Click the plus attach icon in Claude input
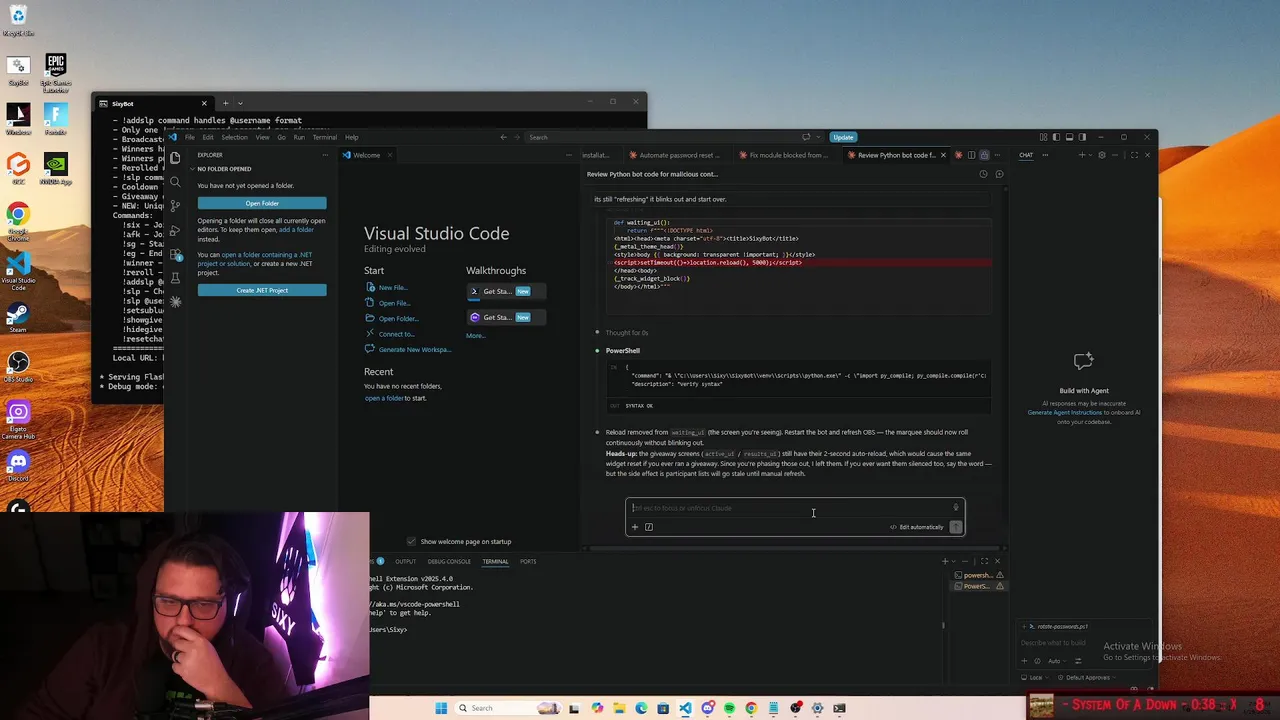 (x=634, y=527)
